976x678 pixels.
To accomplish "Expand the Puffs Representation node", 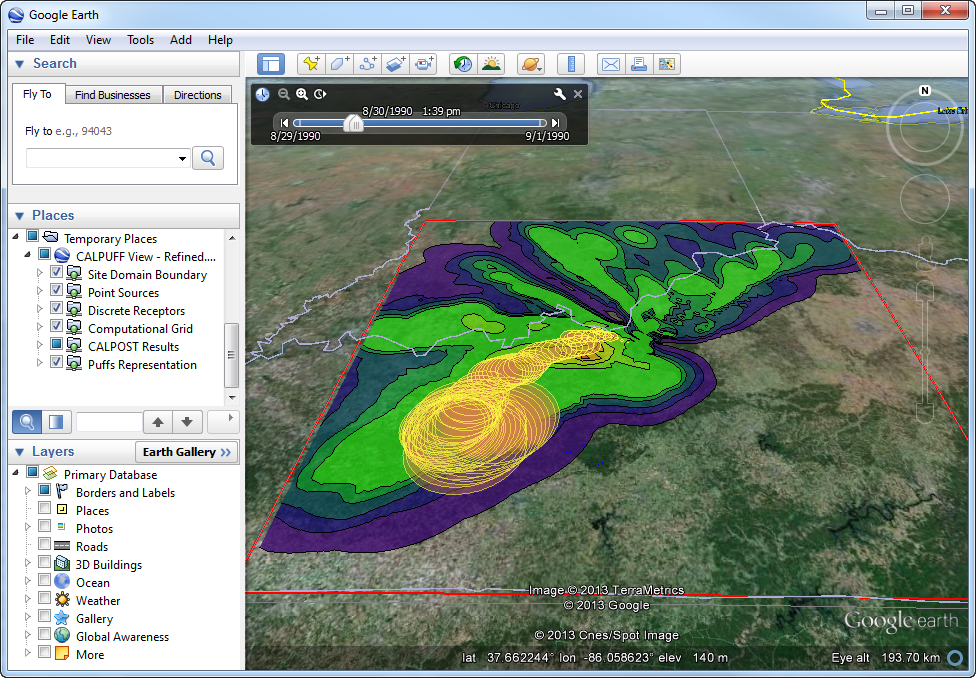I will tap(40, 362).
